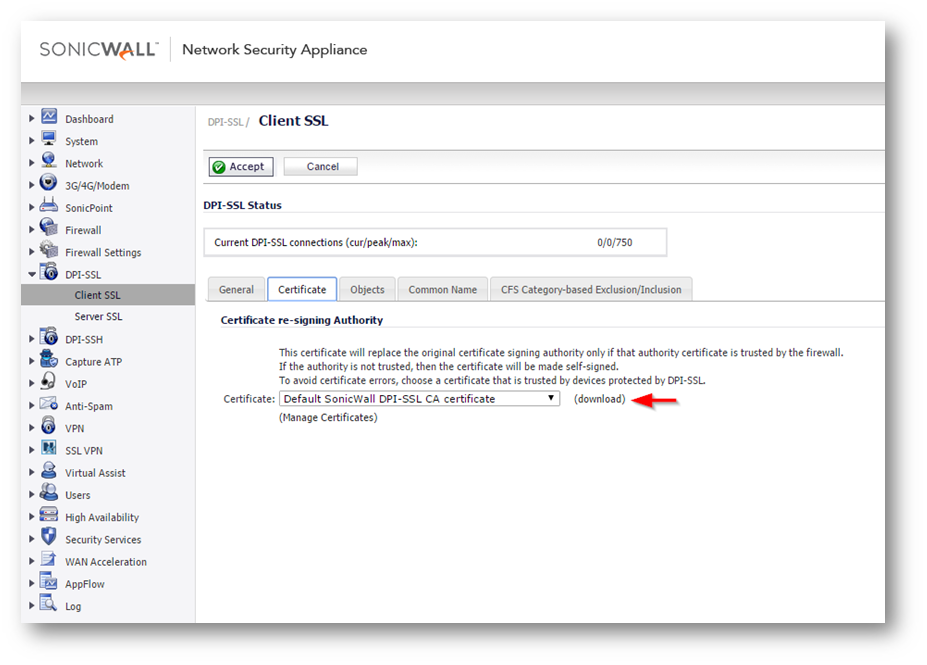The height and width of the screenshot is (665, 927).
Task: Click the Network globe icon in sidebar
Action: tap(49, 162)
